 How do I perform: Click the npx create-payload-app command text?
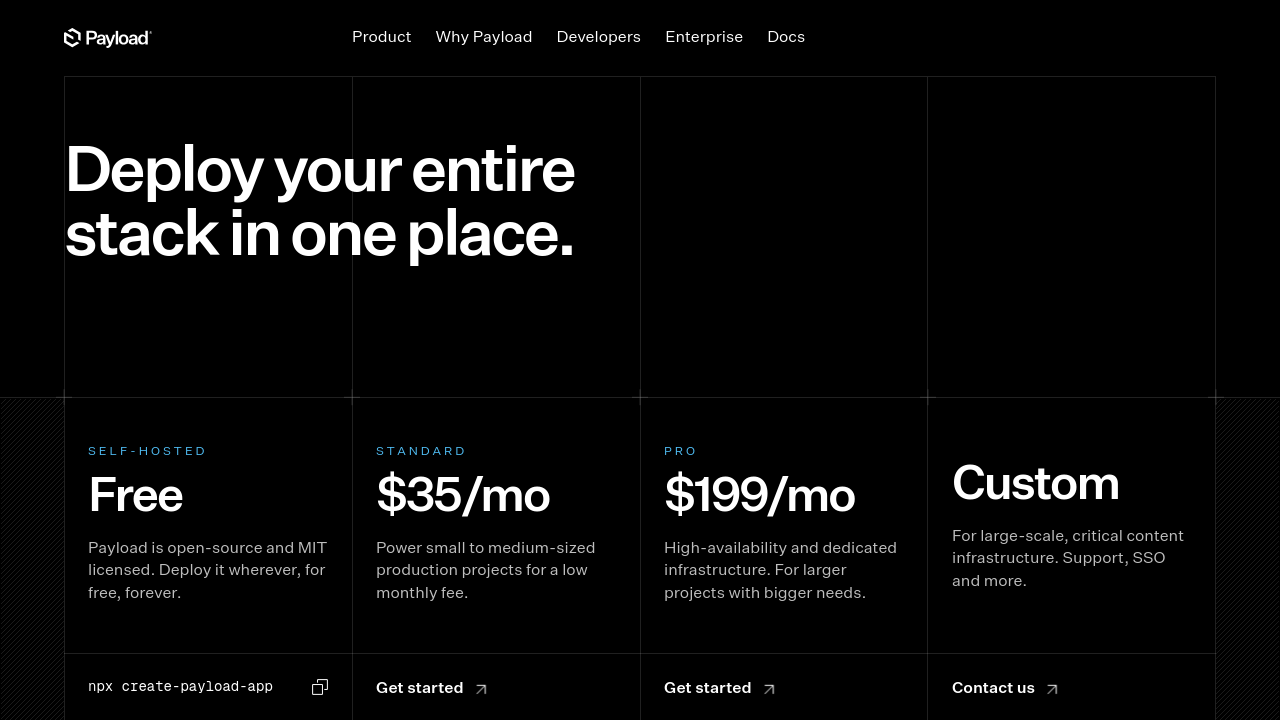[180, 687]
